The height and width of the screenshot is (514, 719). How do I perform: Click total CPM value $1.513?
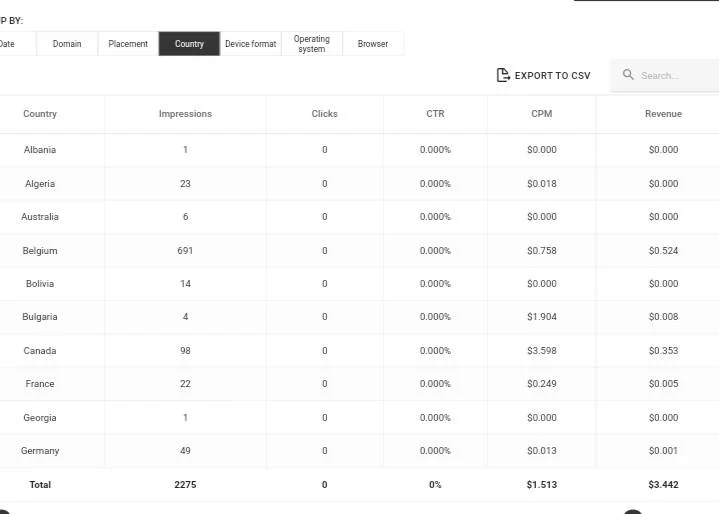542,484
